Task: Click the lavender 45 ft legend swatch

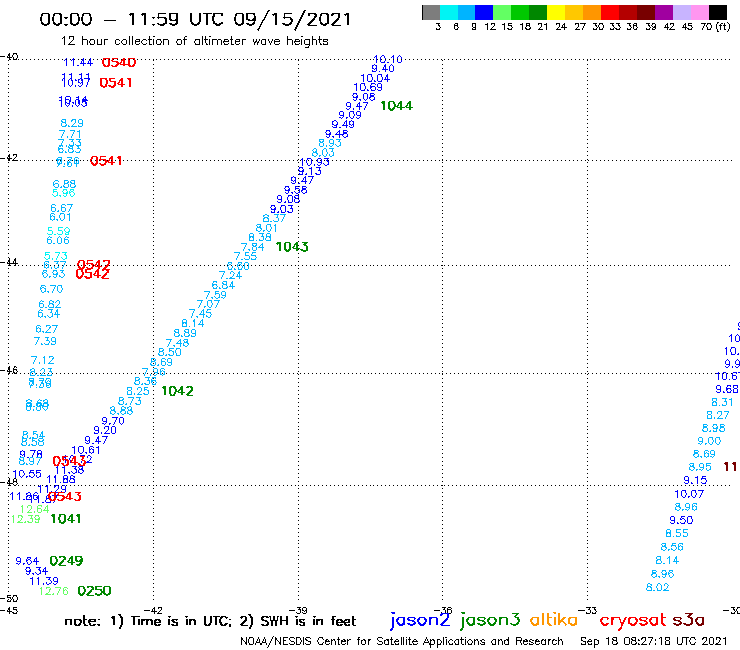Action: pyautogui.click(x=681, y=12)
